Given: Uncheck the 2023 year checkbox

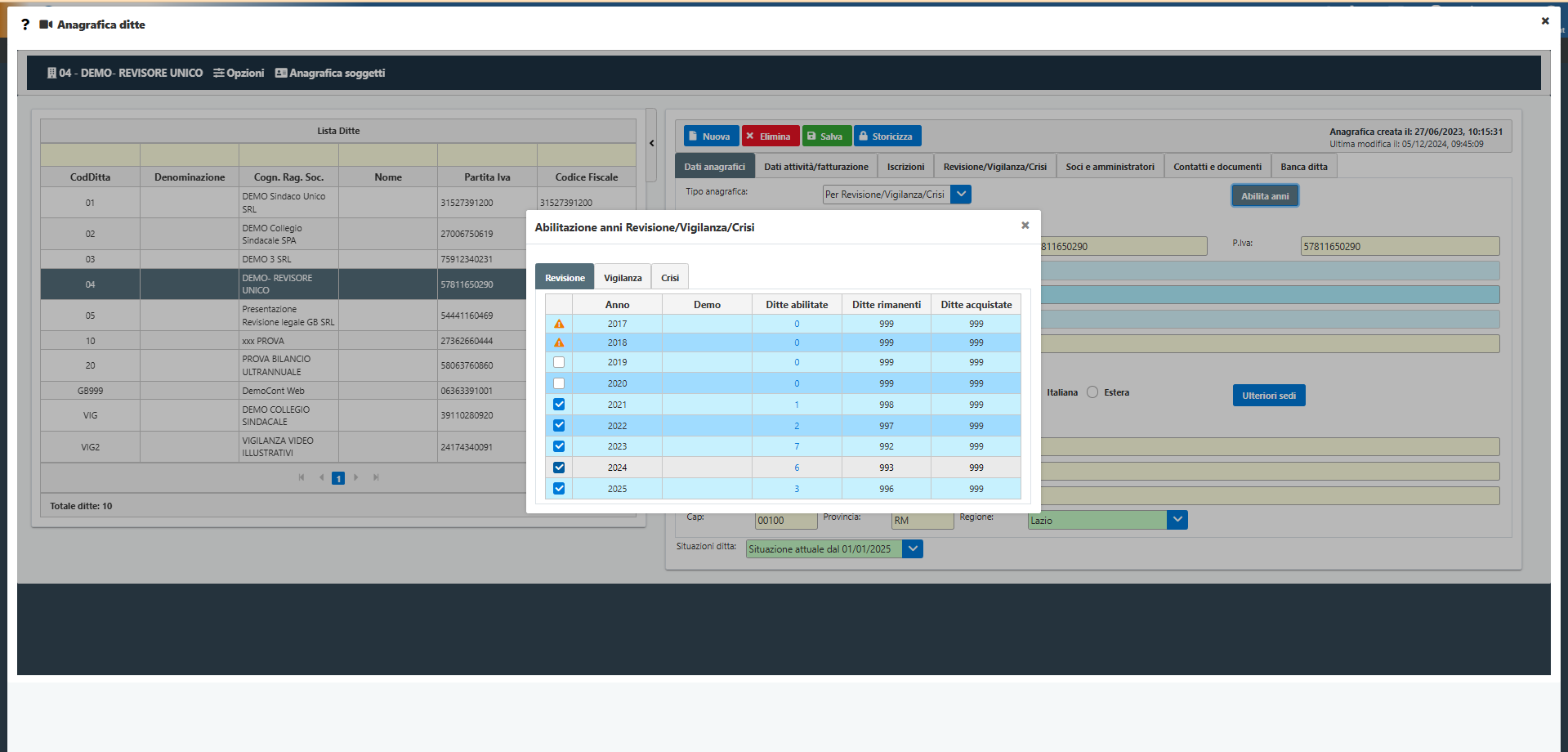Looking at the screenshot, I should click(x=559, y=446).
